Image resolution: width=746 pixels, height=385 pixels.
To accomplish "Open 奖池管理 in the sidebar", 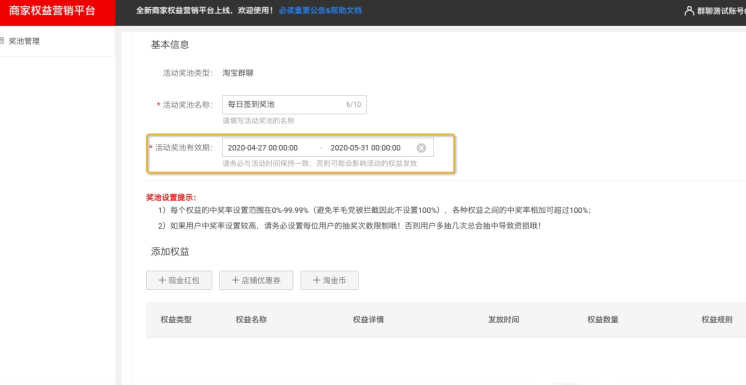I will pyautogui.click(x=24, y=41).
